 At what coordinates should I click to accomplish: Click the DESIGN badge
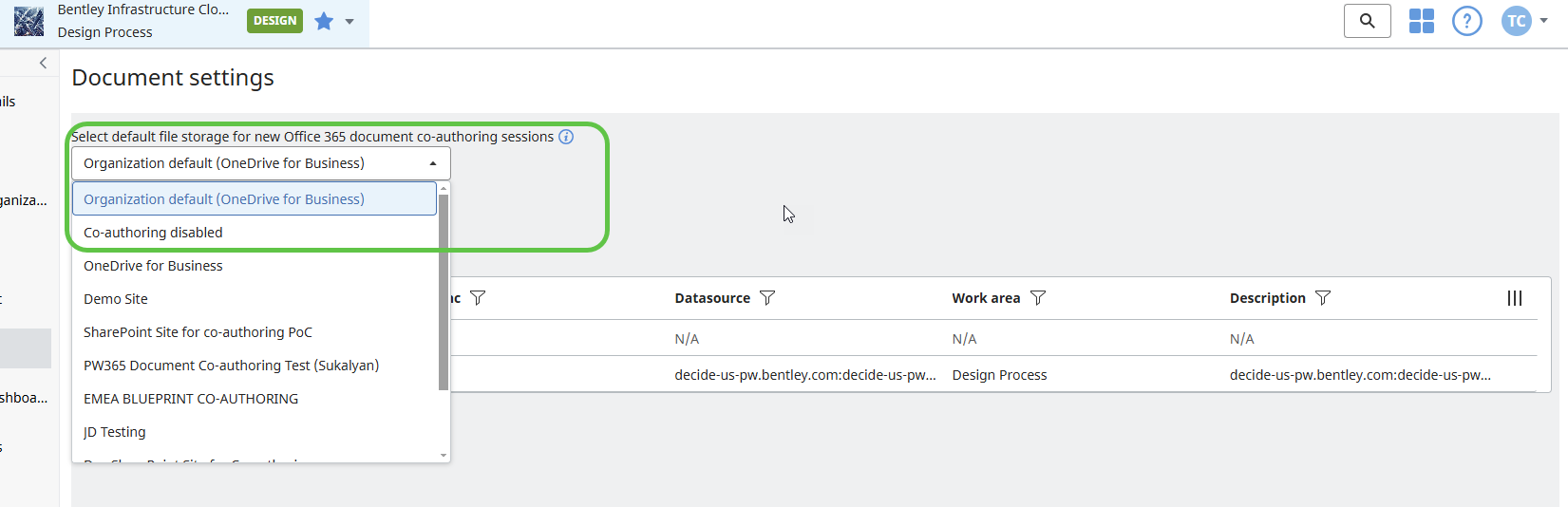(x=274, y=21)
